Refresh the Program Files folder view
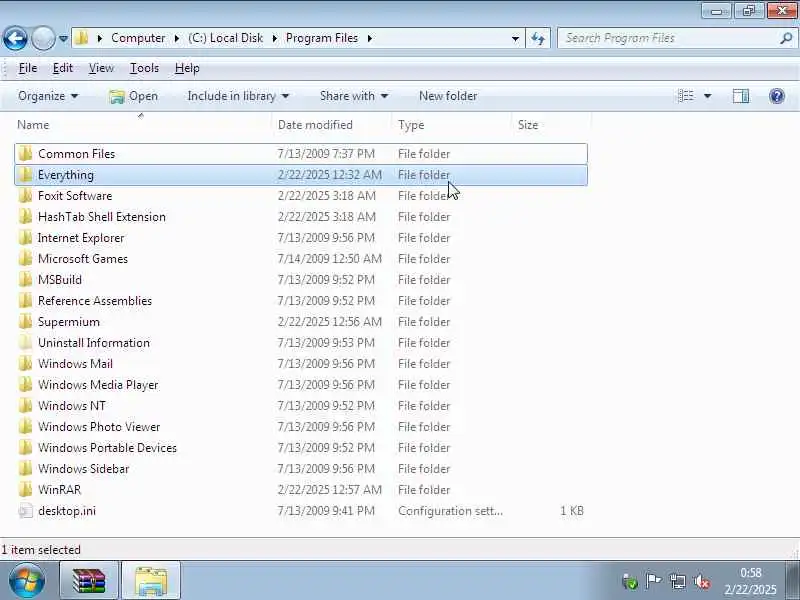This screenshot has height=600, width=800. pyautogui.click(x=538, y=38)
